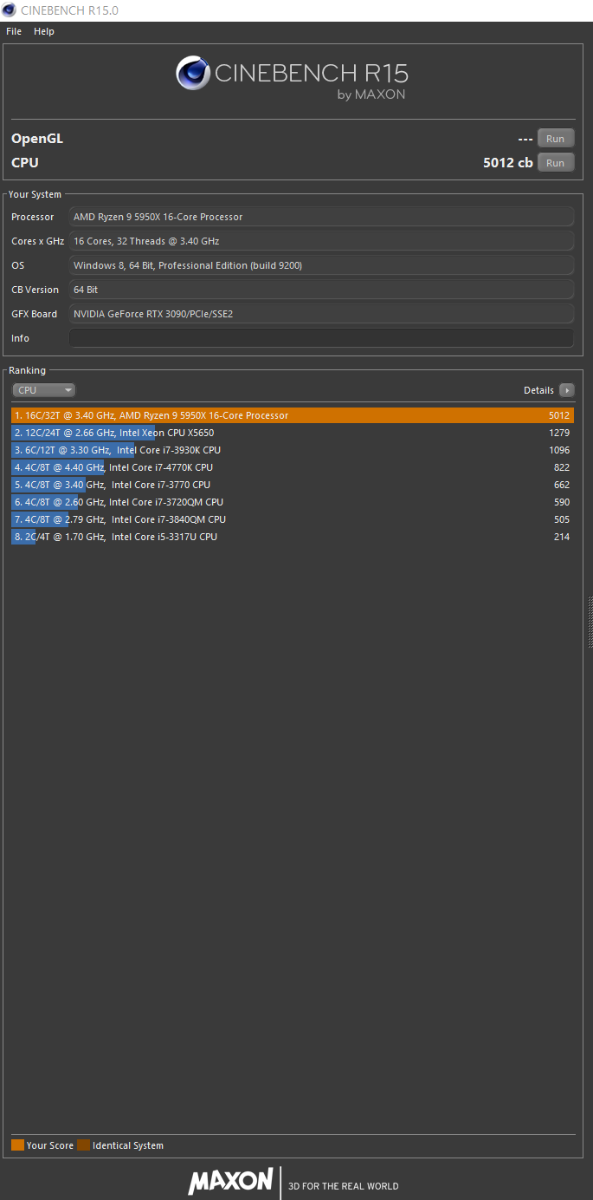Select the Core i7-4770K ranking row
593x1200 pixels.
[x=292, y=467]
